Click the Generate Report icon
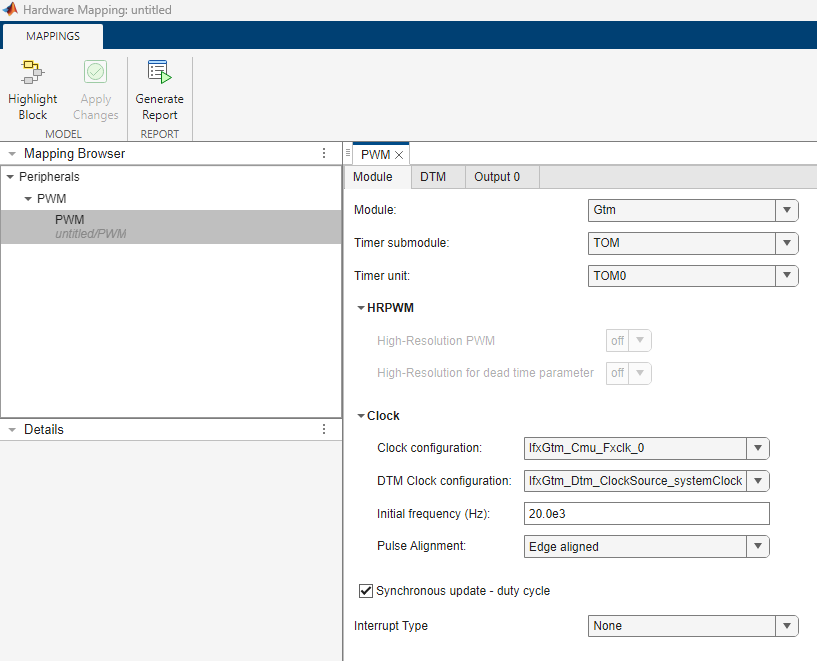The image size is (817, 661). (159, 73)
